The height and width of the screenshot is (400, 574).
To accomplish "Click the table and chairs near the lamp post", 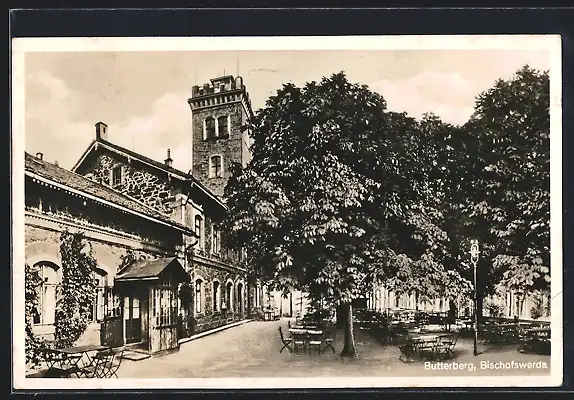I will [x=427, y=347].
